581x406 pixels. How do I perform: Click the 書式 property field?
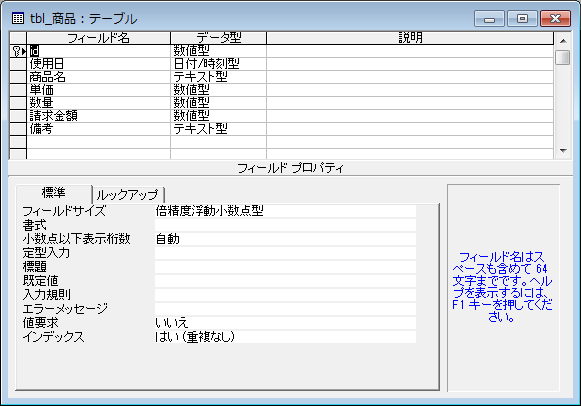click(x=285, y=225)
